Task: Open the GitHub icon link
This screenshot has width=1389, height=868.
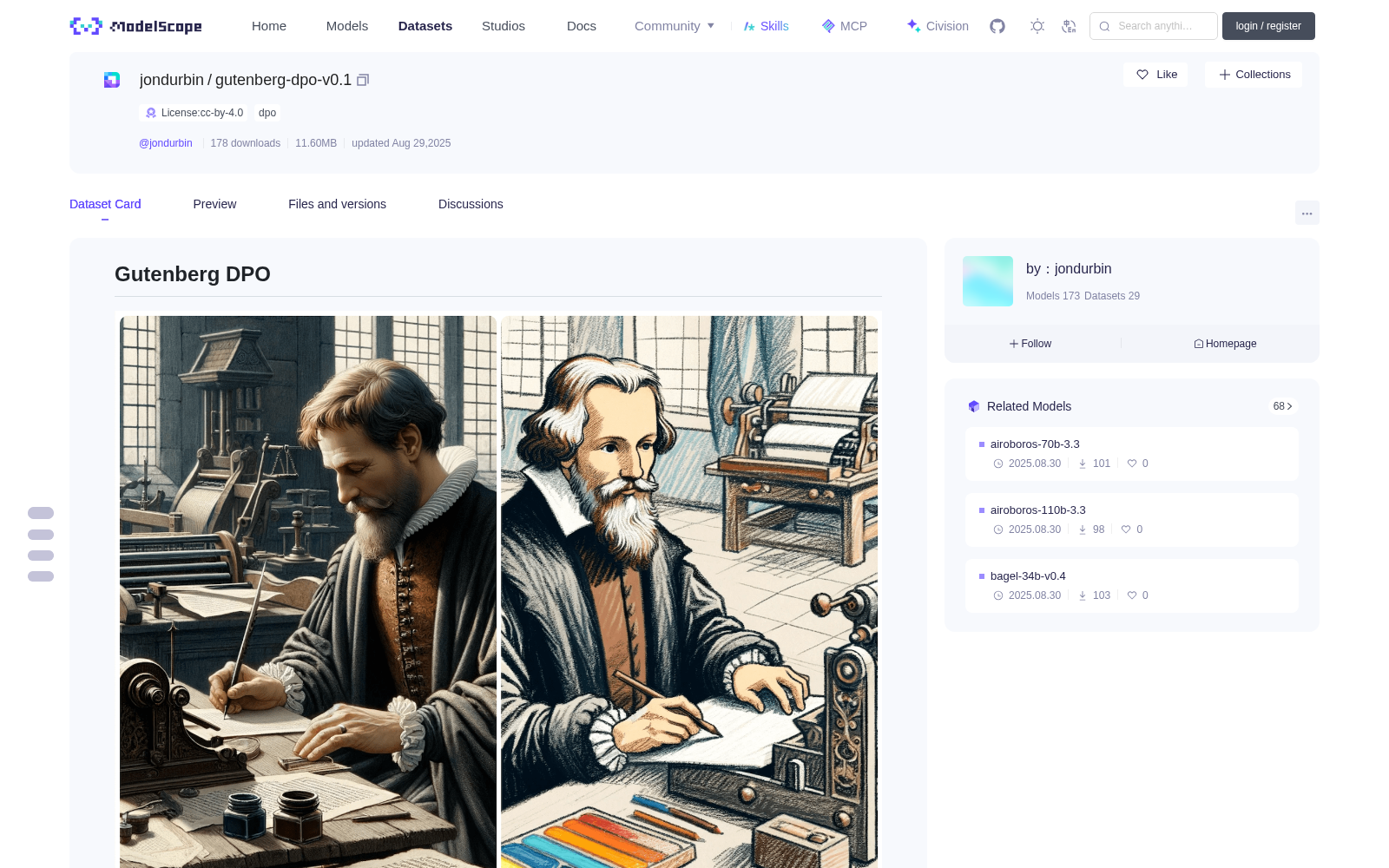Action: 997,26
